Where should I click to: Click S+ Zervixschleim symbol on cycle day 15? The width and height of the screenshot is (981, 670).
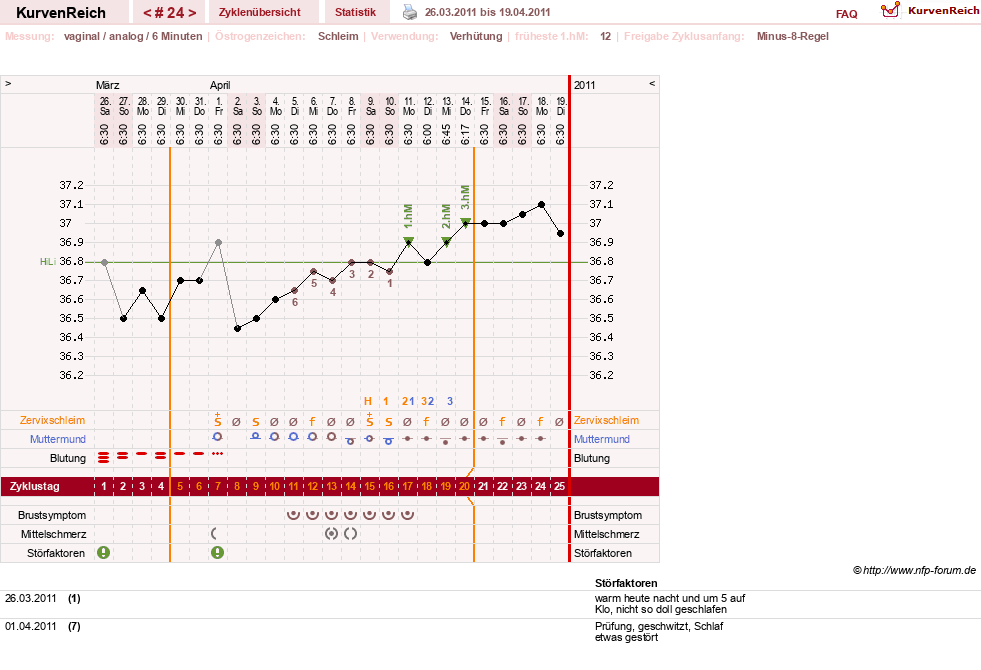tap(369, 420)
